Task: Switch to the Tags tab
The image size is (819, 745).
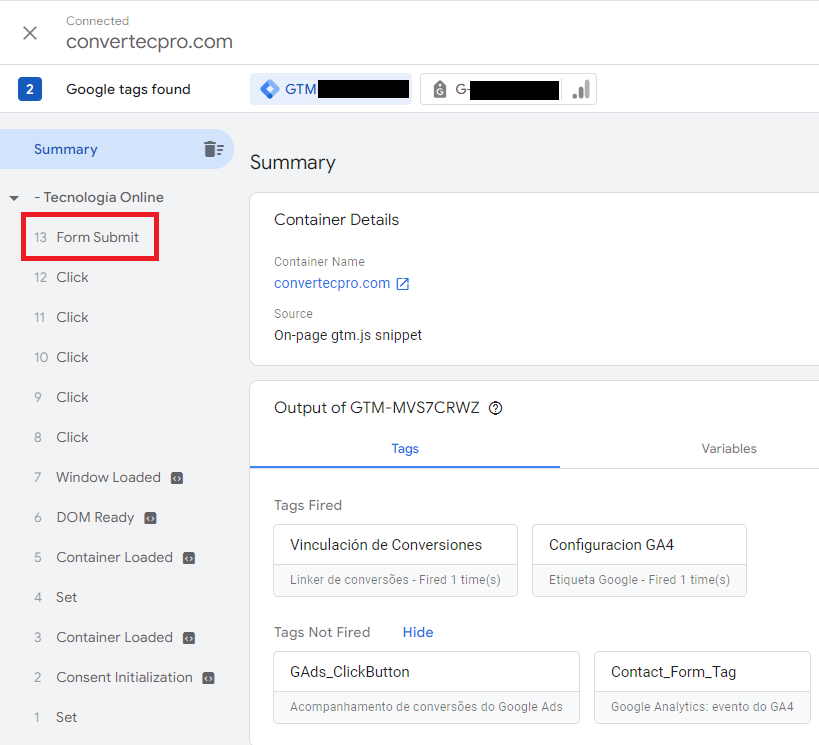Action: (x=405, y=449)
